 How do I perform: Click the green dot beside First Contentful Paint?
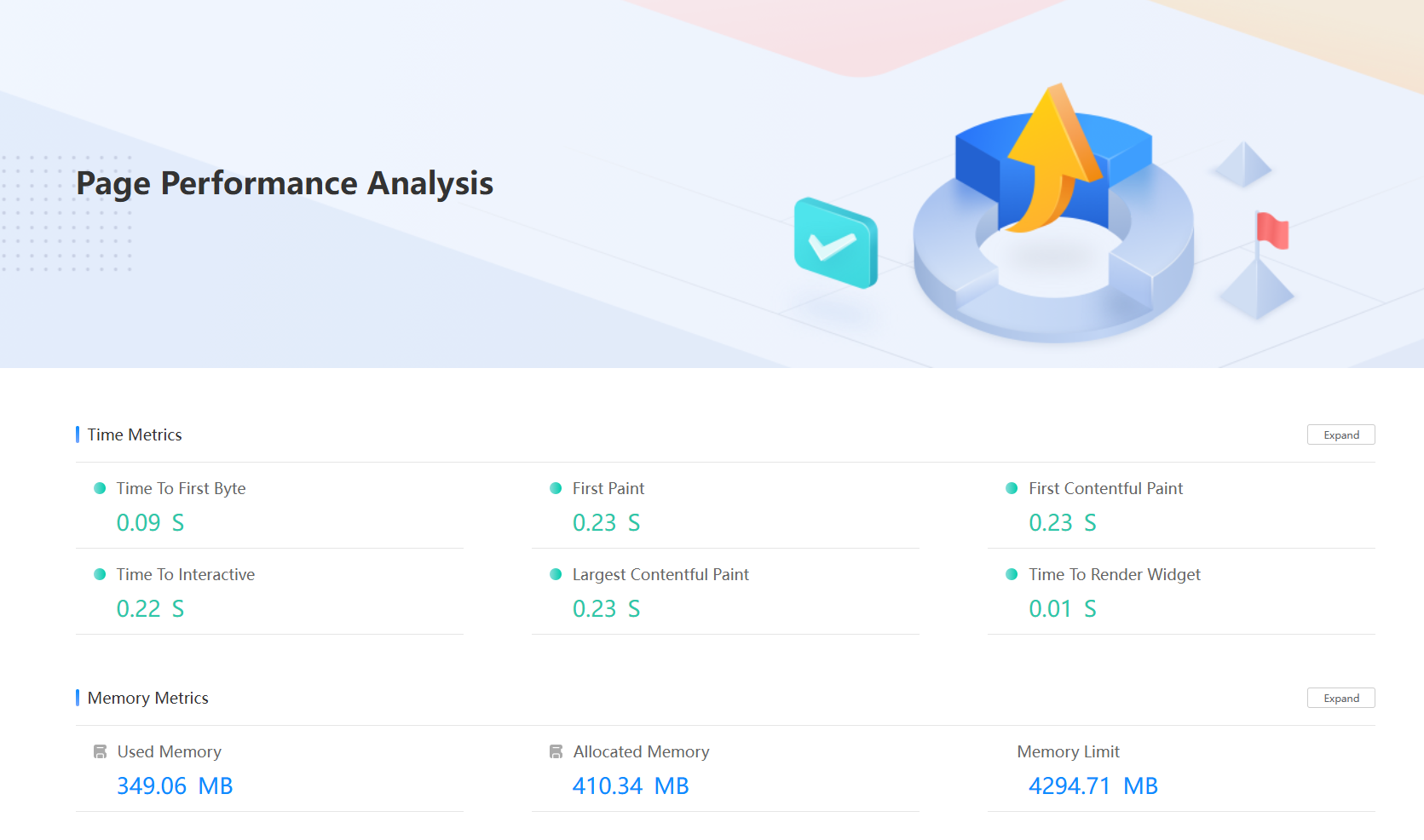[1012, 488]
